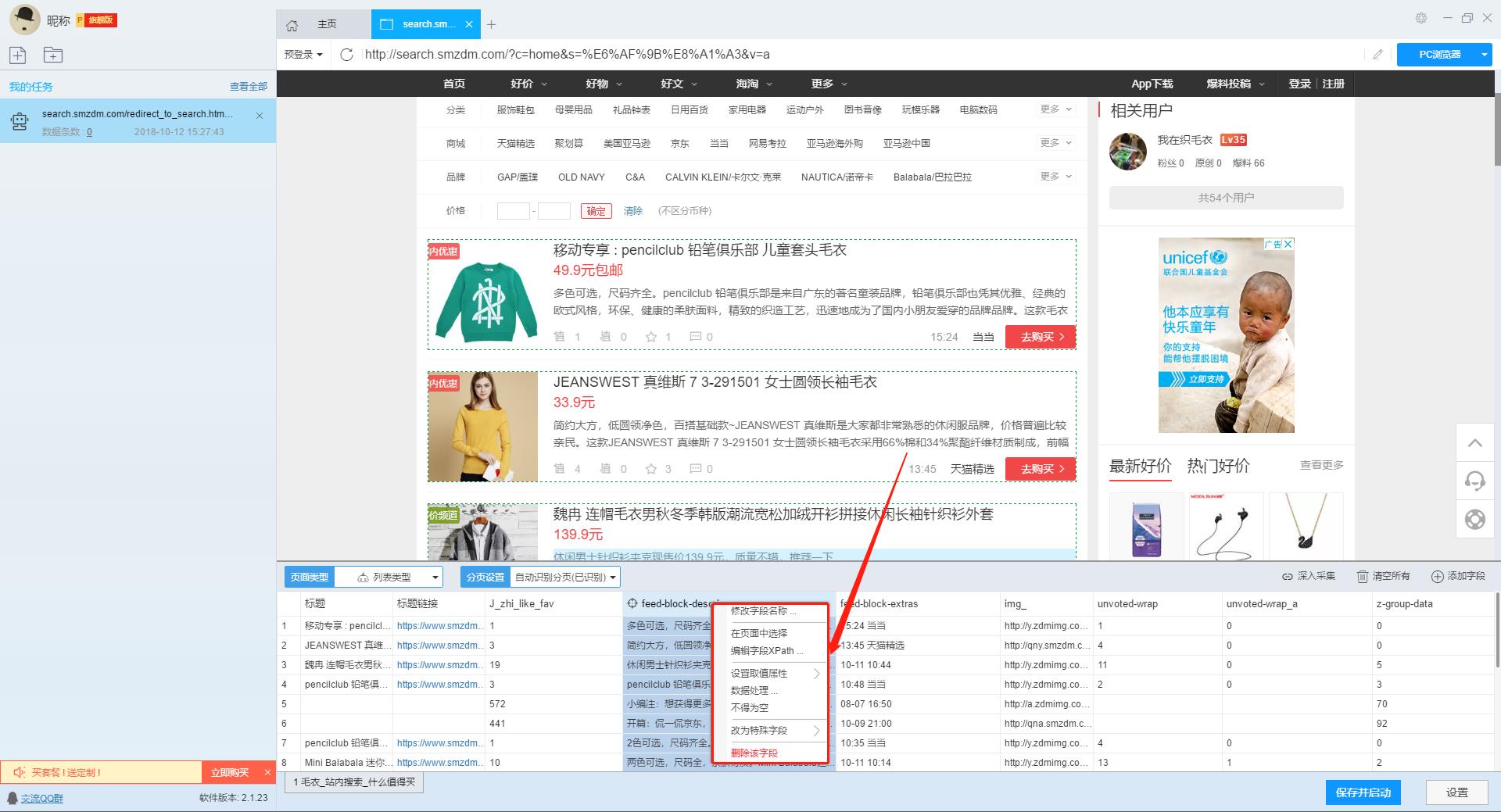This screenshot has width=1501, height=812.
Task: Expand 更多 in 品牌 row
Action: click(x=1056, y=177)
